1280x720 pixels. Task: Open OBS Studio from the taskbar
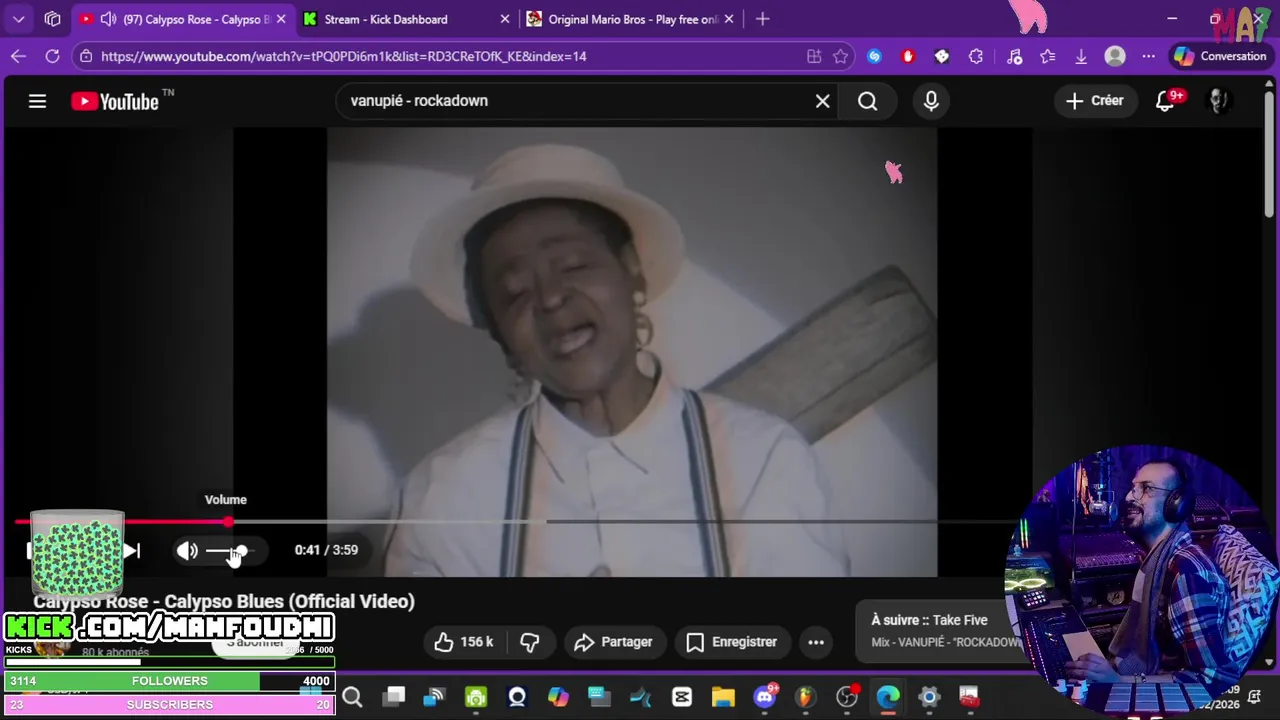pos(847,697)
